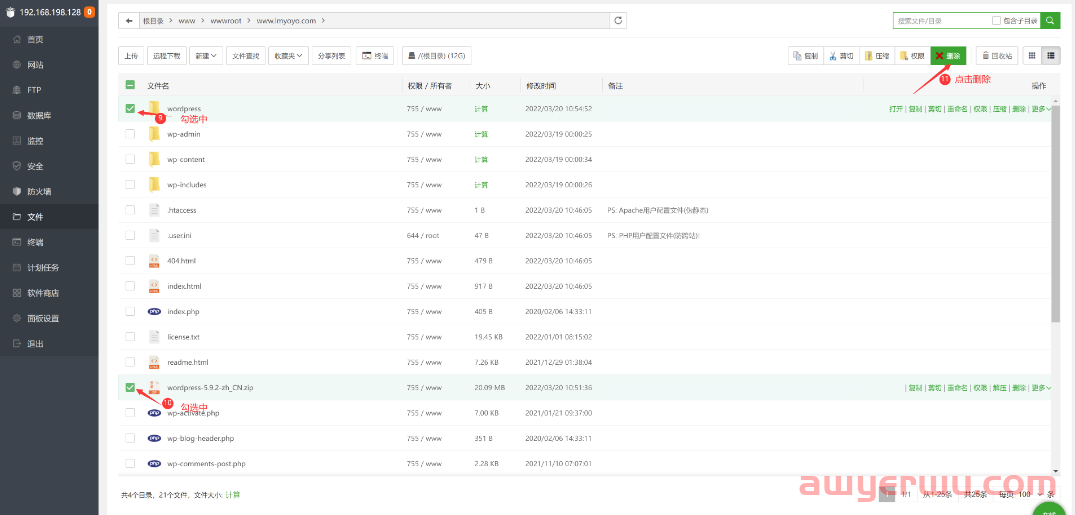This screenshot has width=1075, height=515.
Task: Click the orange notification badge beside the IP address
Action: point(90,12)
